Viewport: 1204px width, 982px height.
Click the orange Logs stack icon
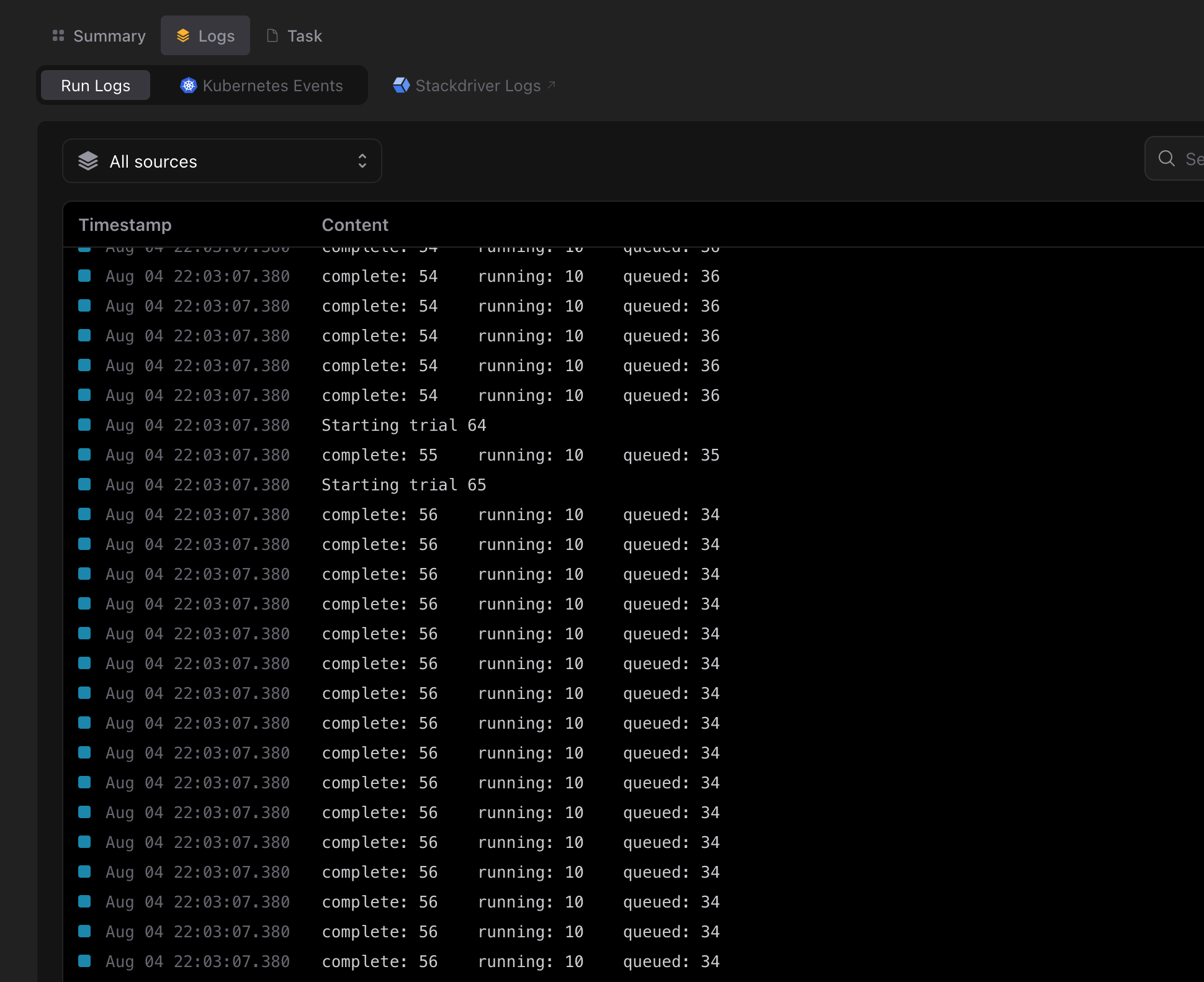(x=183, y=35)
